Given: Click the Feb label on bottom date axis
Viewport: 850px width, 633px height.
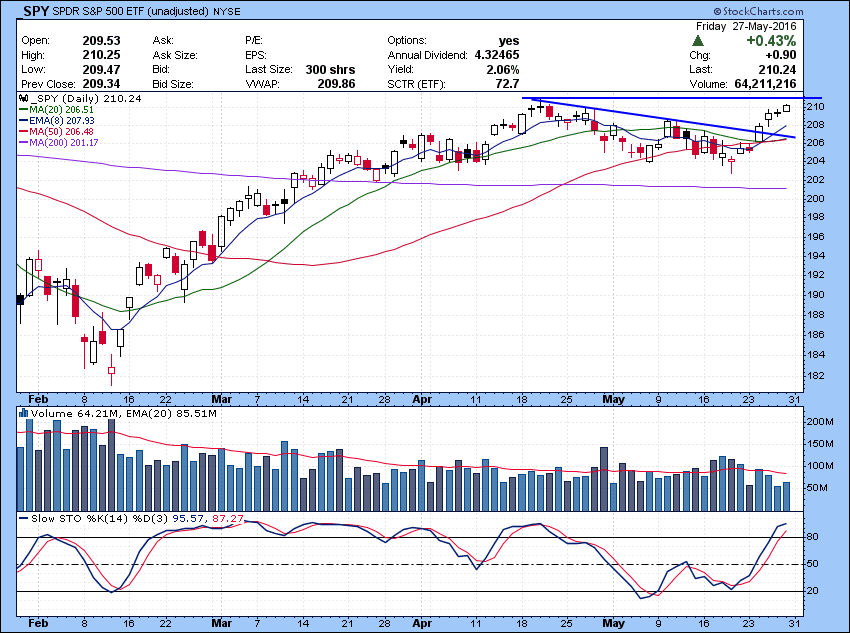Looking at the screenshot, I should [38, 623].
